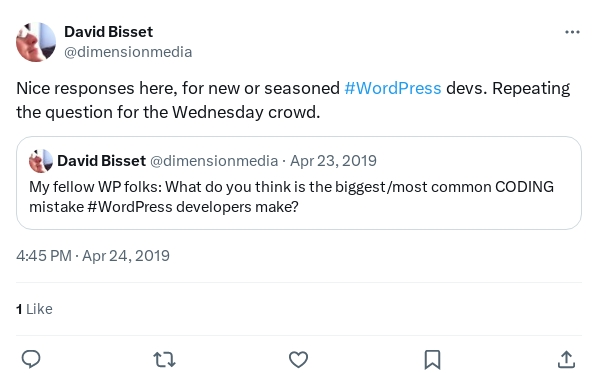Click the 4:45 PM · Apr 24, 2019 timestamp
The width and height of the screenshot is (598, 373).
(x=93, y=256)
